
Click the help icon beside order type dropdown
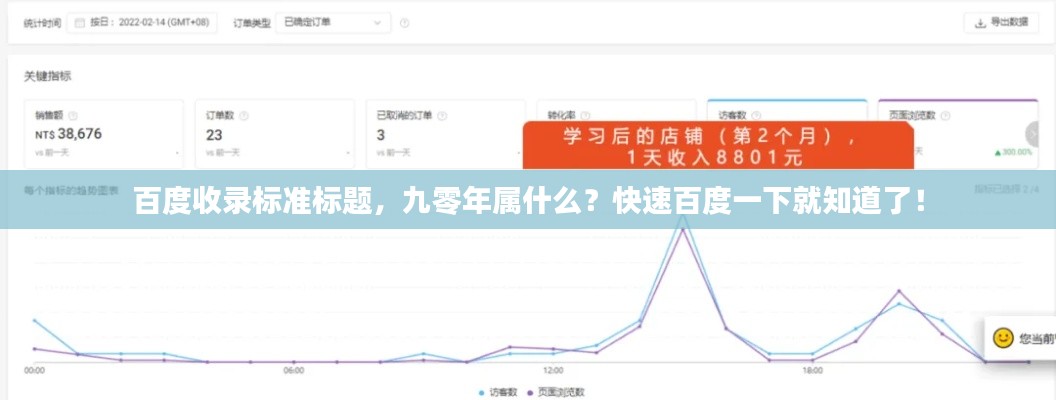click(404, 22)
